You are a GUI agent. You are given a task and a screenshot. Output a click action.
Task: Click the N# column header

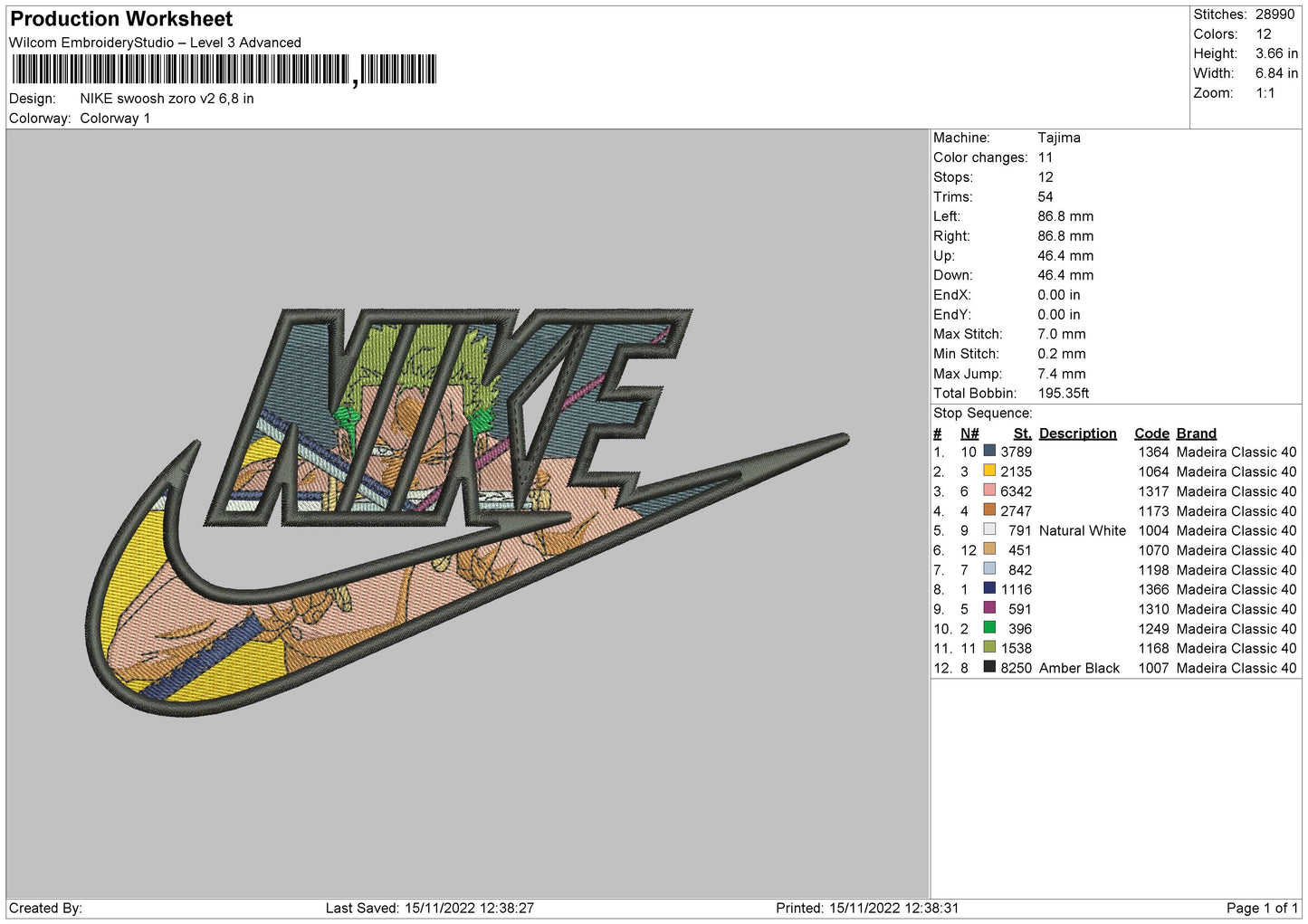(969, 433)
